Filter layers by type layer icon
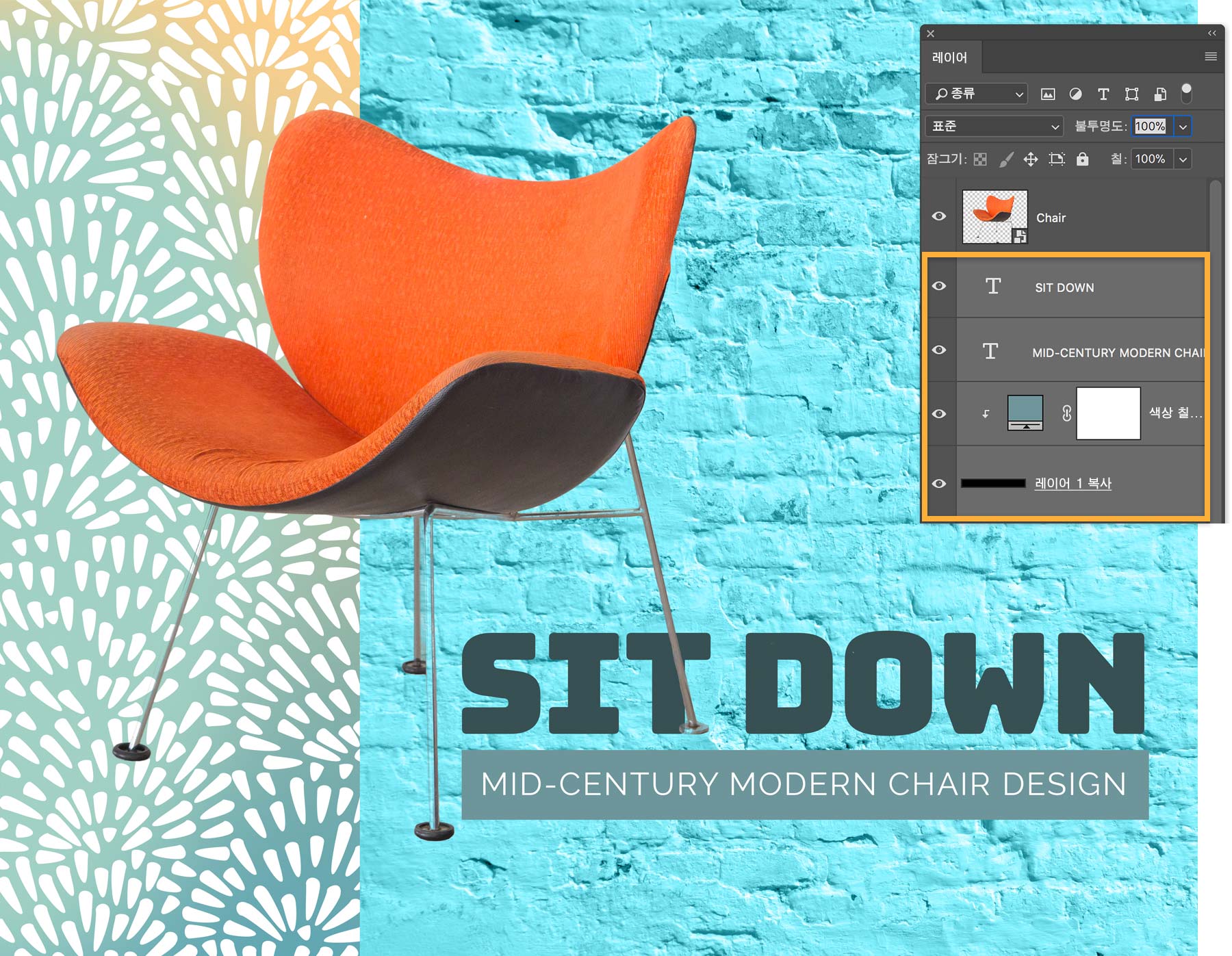 pos(1103,94)
